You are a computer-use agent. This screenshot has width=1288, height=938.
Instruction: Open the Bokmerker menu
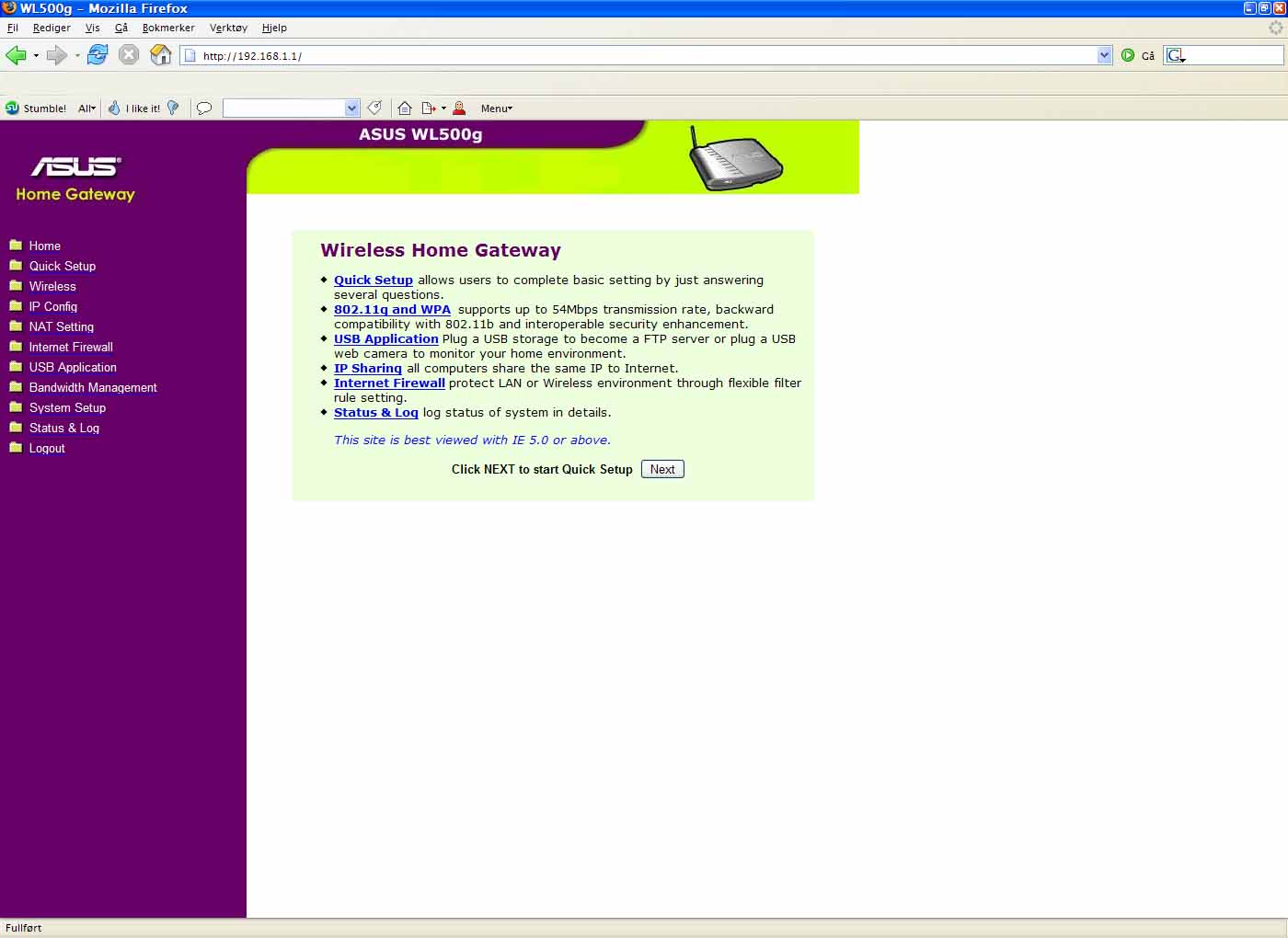pos(168,28)
